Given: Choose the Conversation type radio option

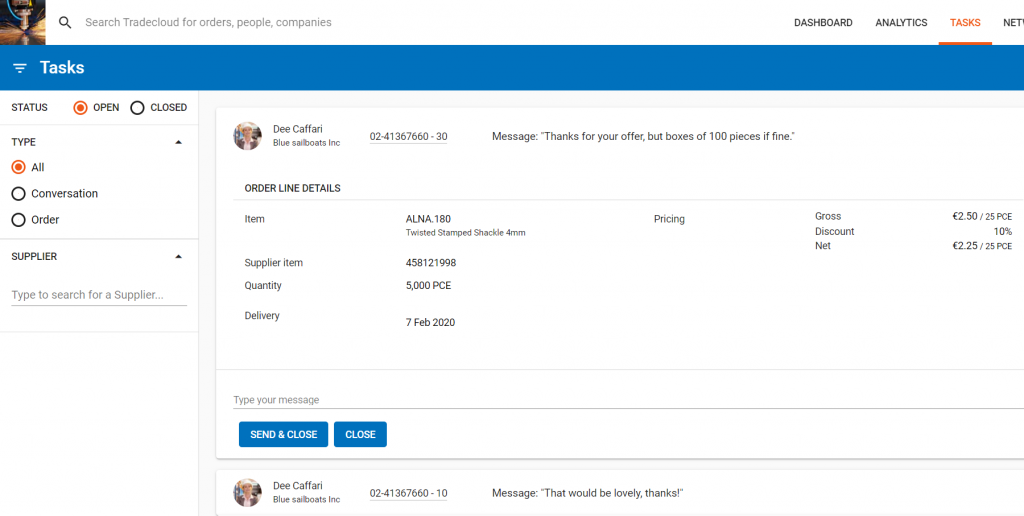Looking at the screenshot, I should coord(18,193).
